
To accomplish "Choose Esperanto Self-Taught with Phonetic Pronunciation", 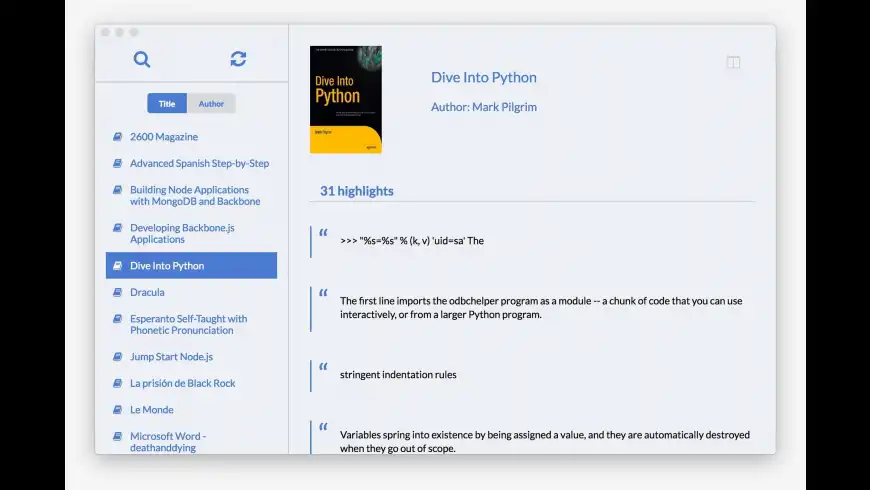I will [191, 324].
